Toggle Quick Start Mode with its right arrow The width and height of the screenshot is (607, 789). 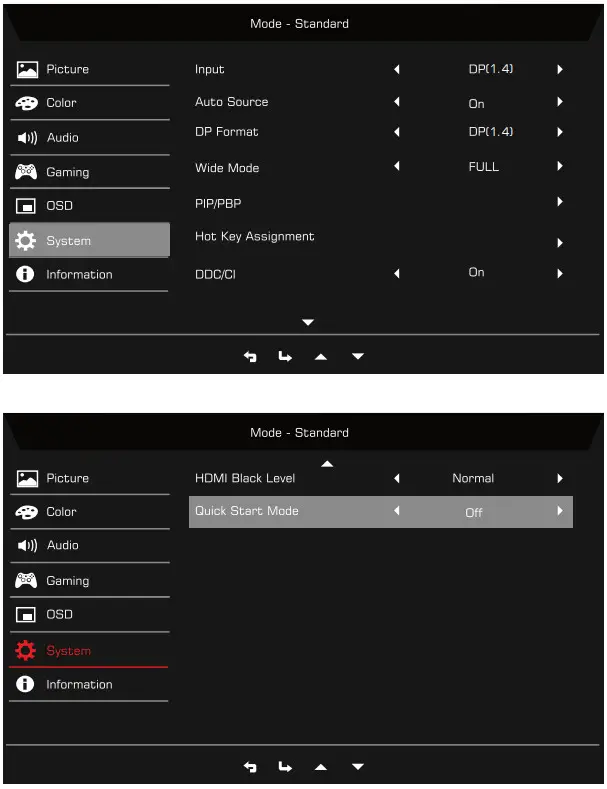(560, 511)
